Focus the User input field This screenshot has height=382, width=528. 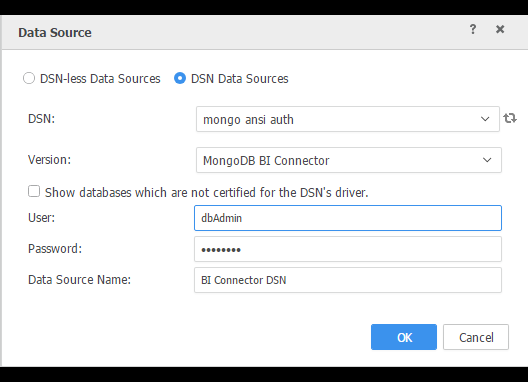(348, 218)
